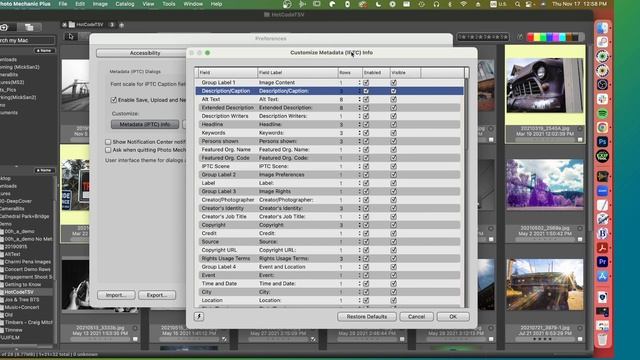Select the folder navigator tab icon
Screen dimensions: 640x360
29,27
